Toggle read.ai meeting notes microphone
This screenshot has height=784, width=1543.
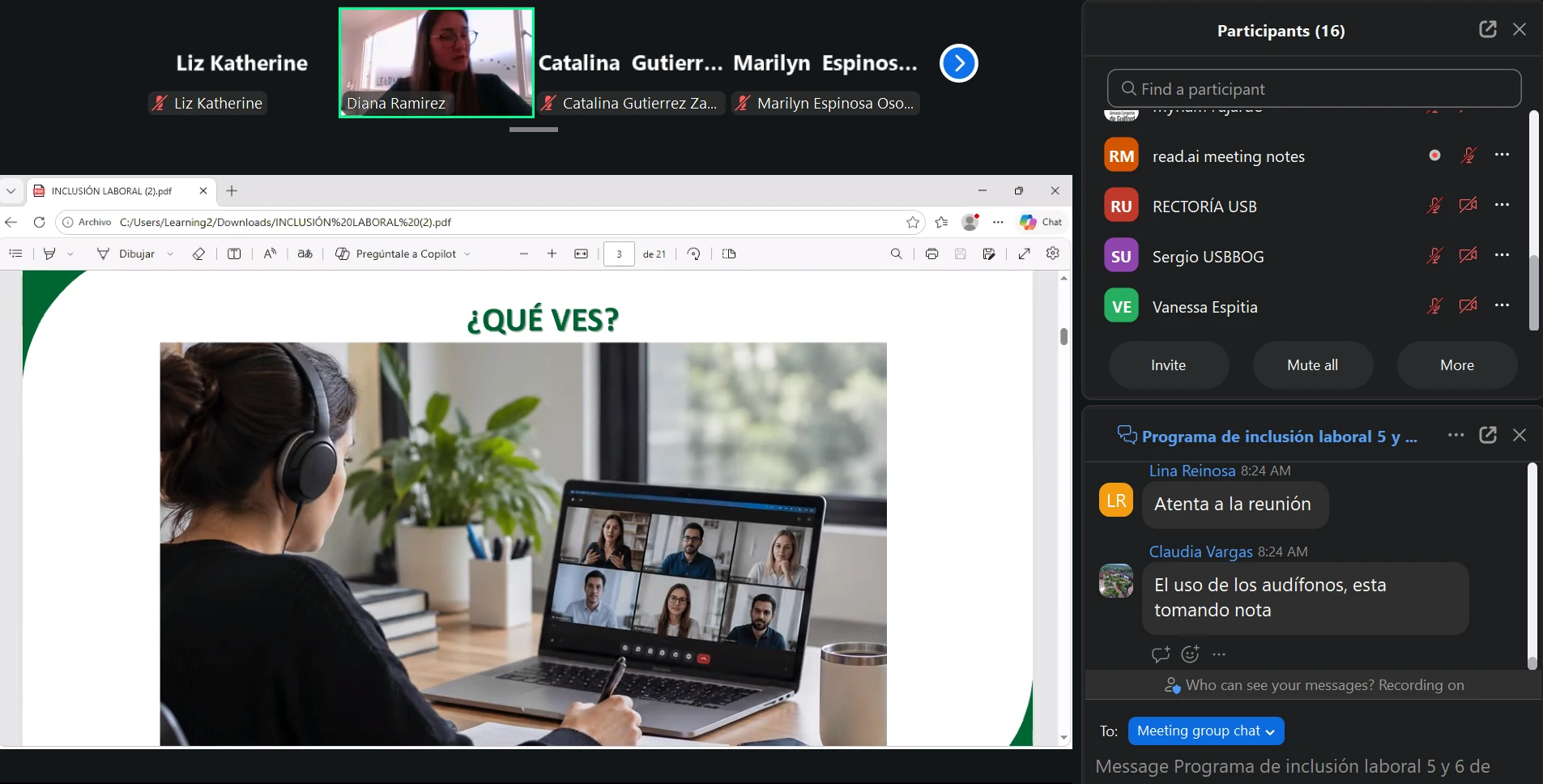point(1468,156)
